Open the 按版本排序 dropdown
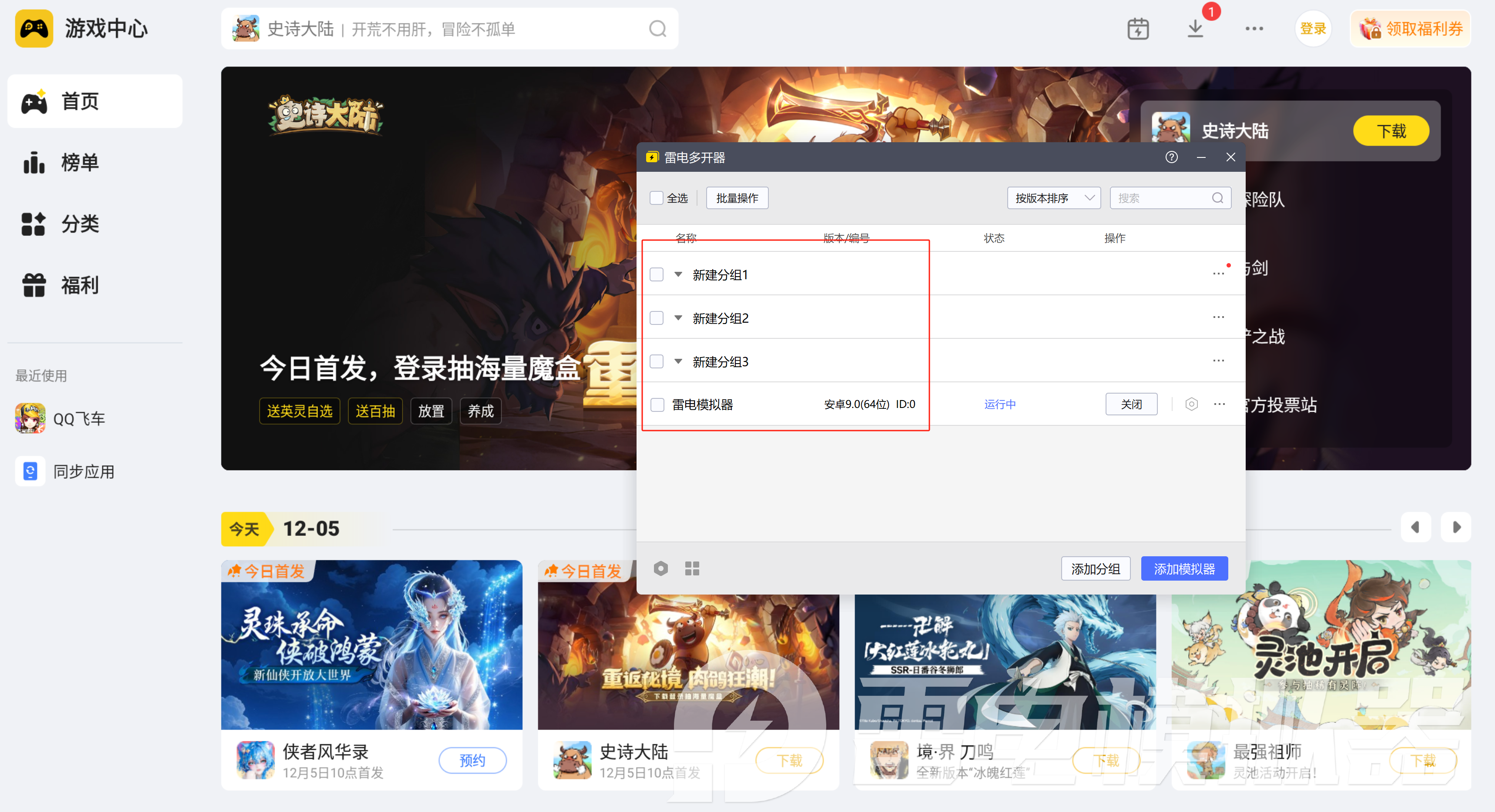The height and width of the screenshot is (812, 1495). pyautogui.click(x=1053, y=198)
